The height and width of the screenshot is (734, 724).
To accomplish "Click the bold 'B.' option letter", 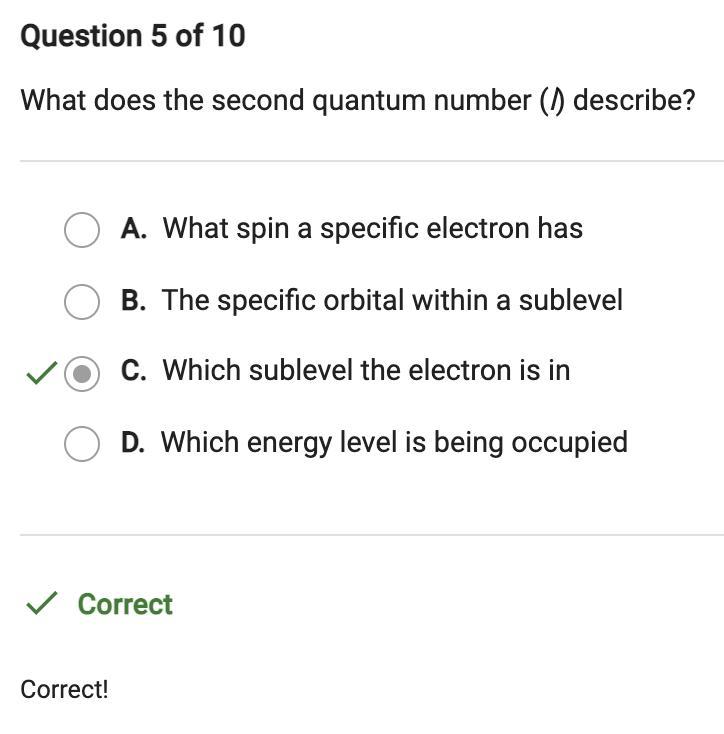I will pos(133,300).
